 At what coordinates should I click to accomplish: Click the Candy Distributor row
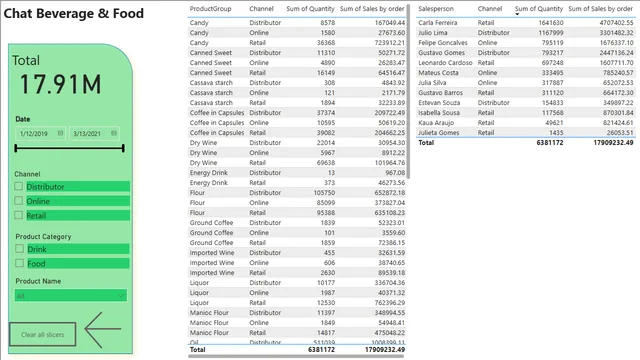coord(297,23)
